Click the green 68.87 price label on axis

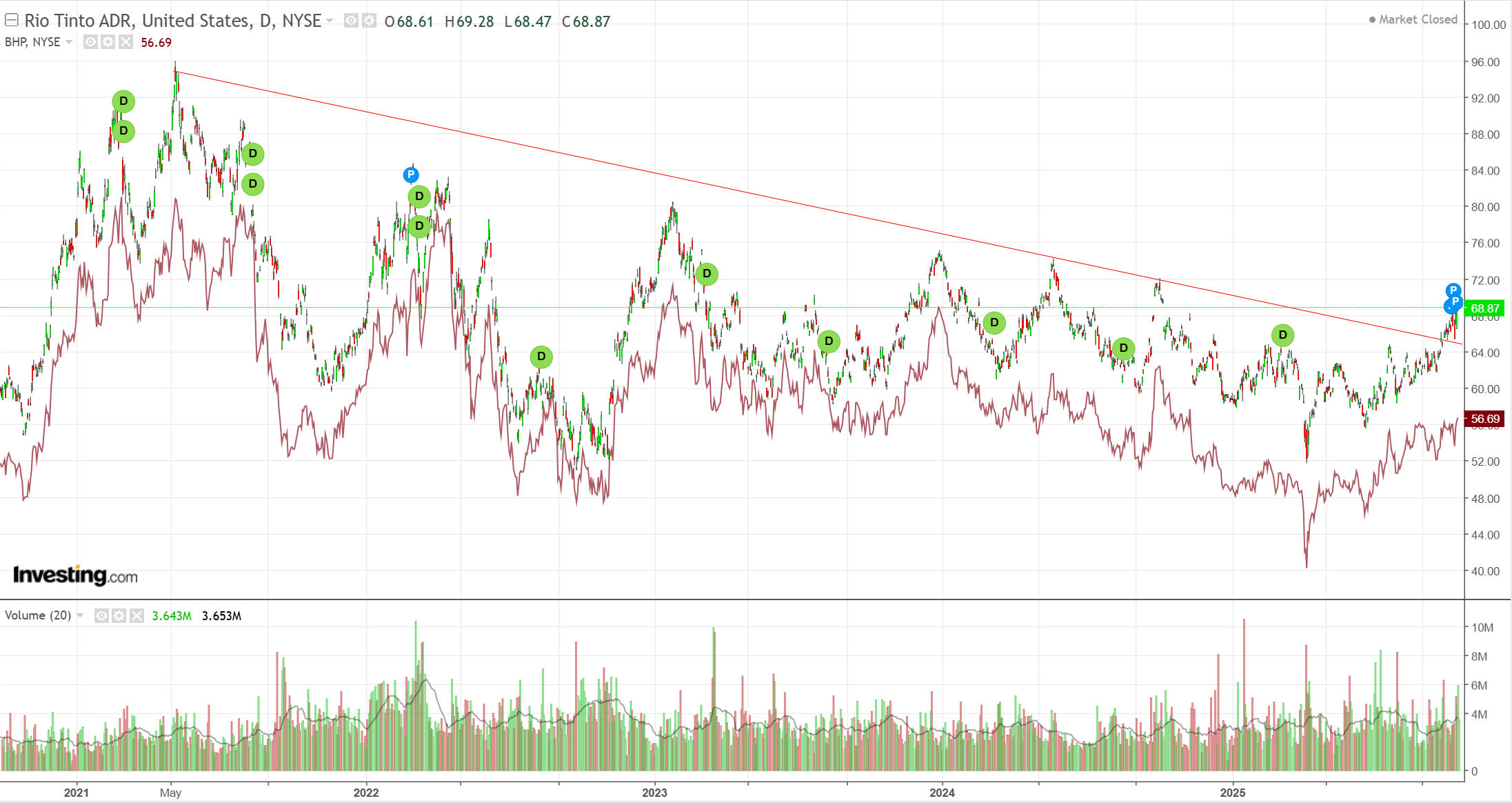tap(1484, 308)
